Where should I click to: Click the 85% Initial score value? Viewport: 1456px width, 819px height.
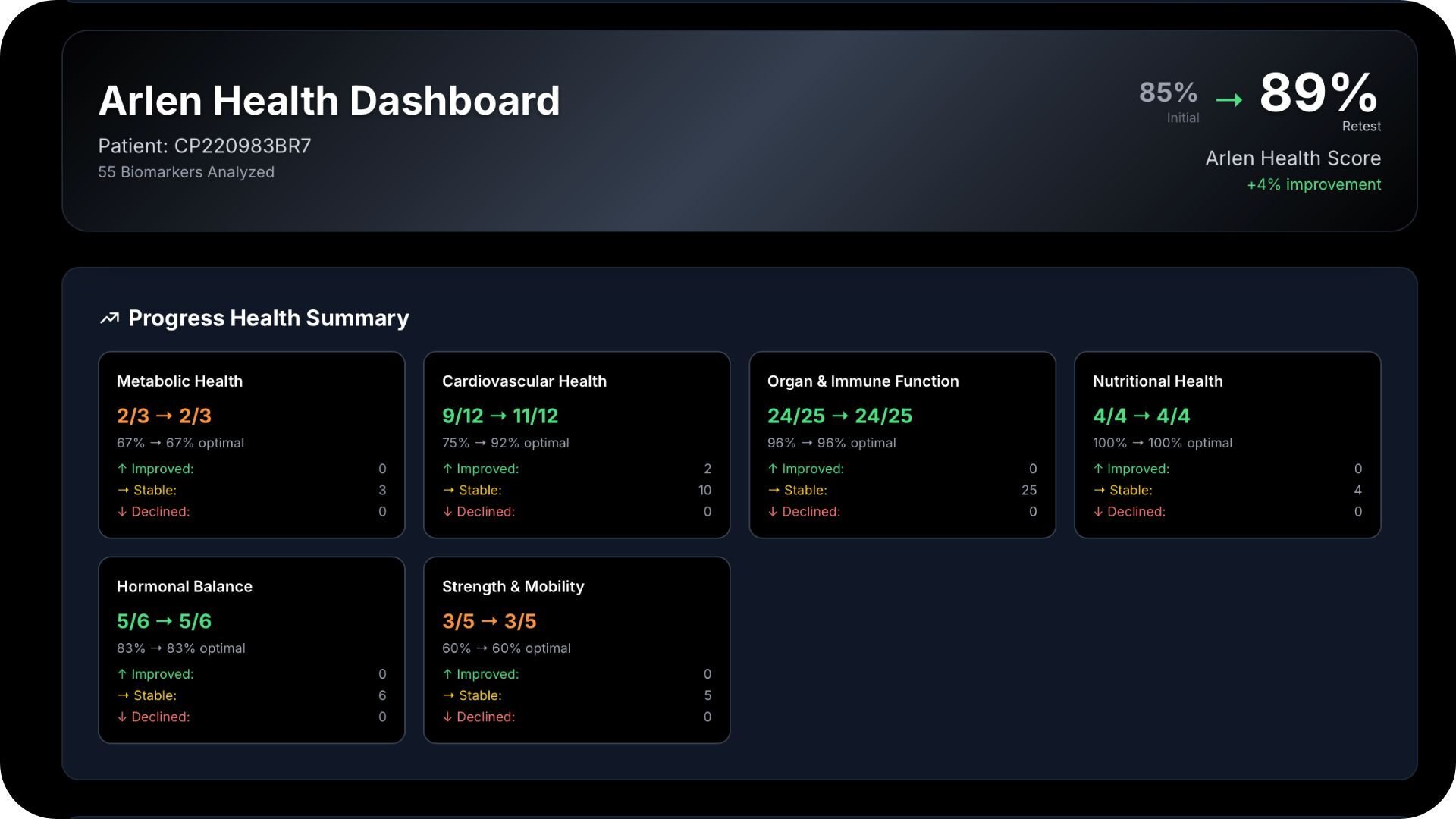[1168, 93]
